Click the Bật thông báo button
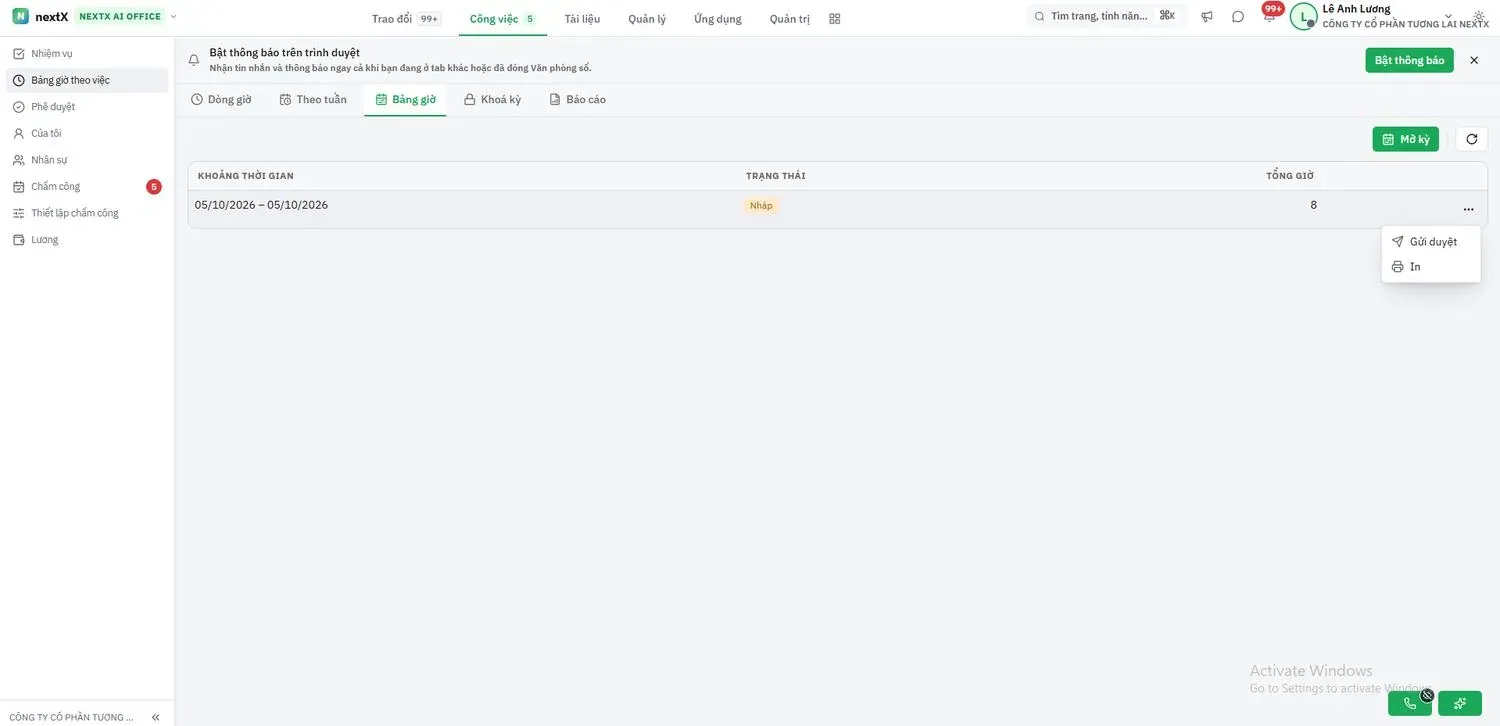Viewport: 1500px width, 726px height. point(1409,60)
